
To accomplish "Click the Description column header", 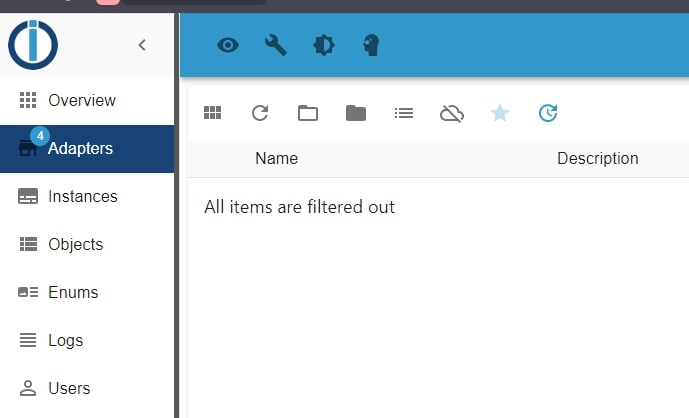I will [598, 158].
